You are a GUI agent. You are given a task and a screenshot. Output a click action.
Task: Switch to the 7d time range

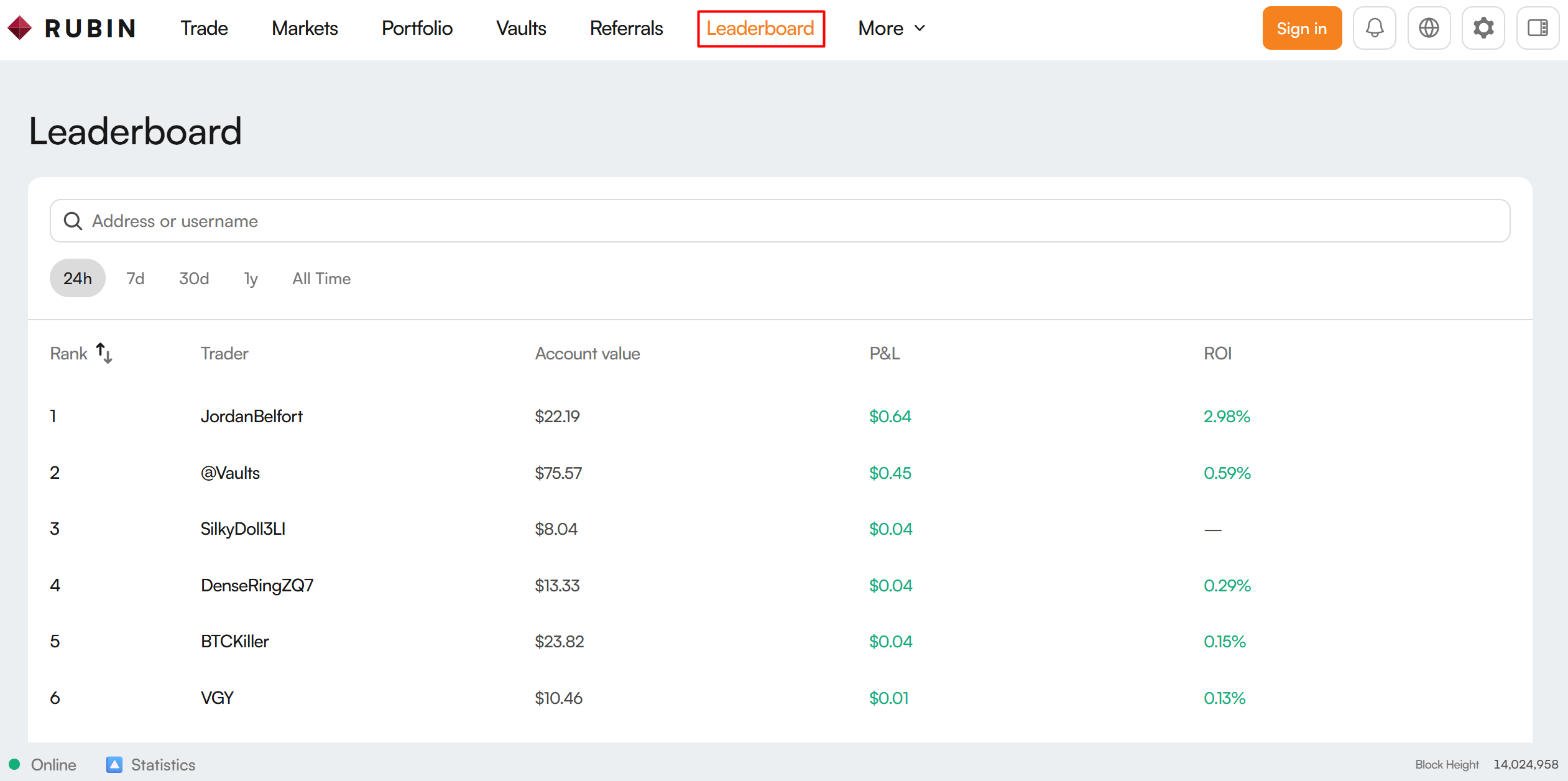(136, 278)
